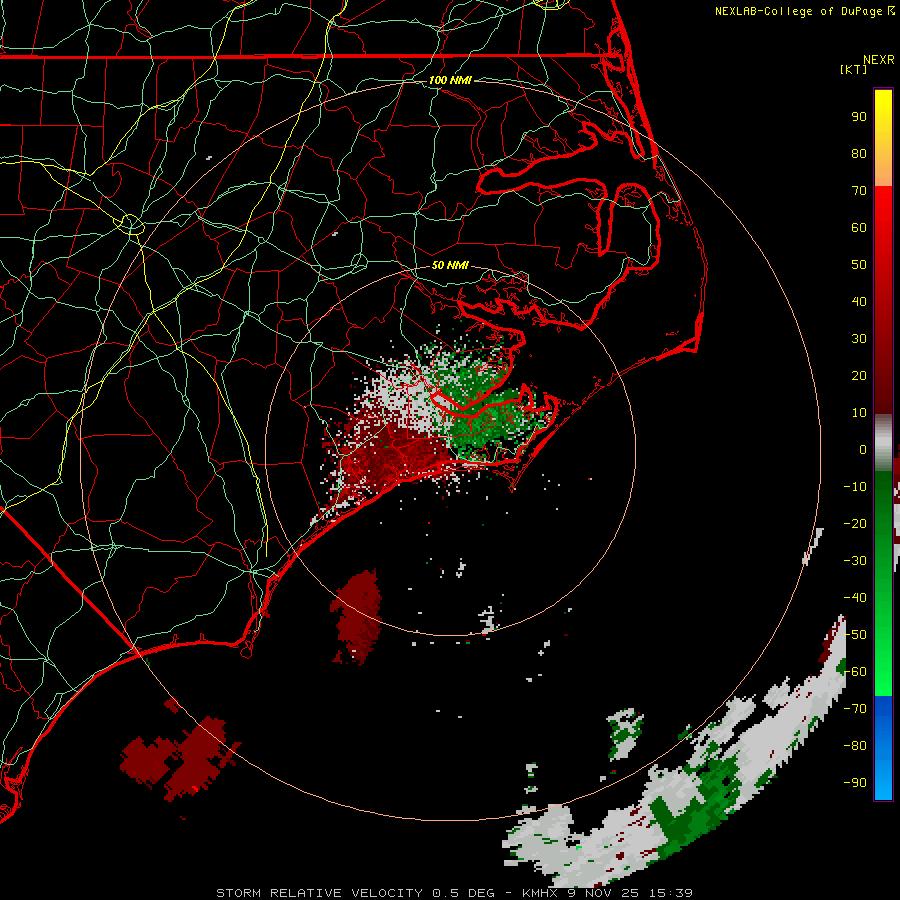Click the -70 scale value
The width and height of the screenshot is (900, 900).
coord(855,709)
